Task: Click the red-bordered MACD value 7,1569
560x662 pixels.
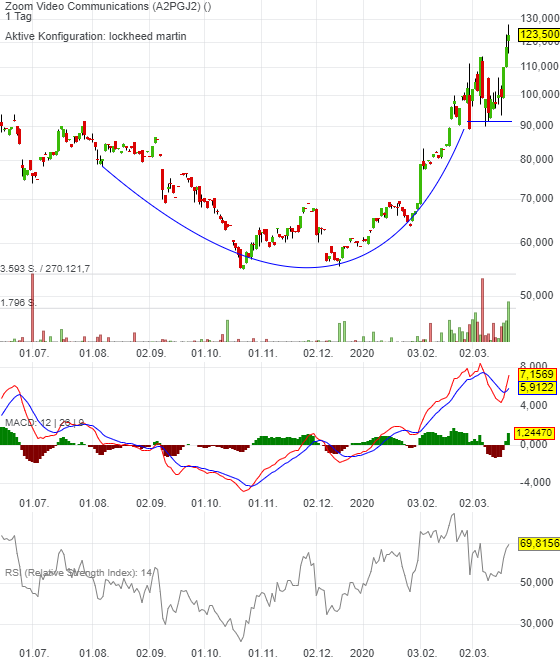Action: coord(536,374)
